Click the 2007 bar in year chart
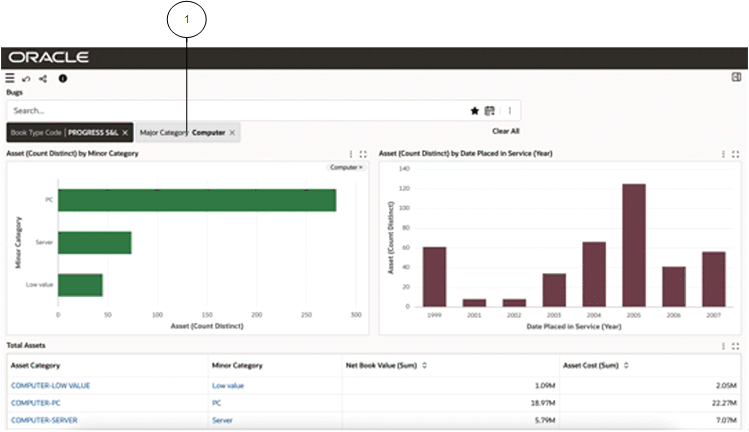 click(714, 279)
